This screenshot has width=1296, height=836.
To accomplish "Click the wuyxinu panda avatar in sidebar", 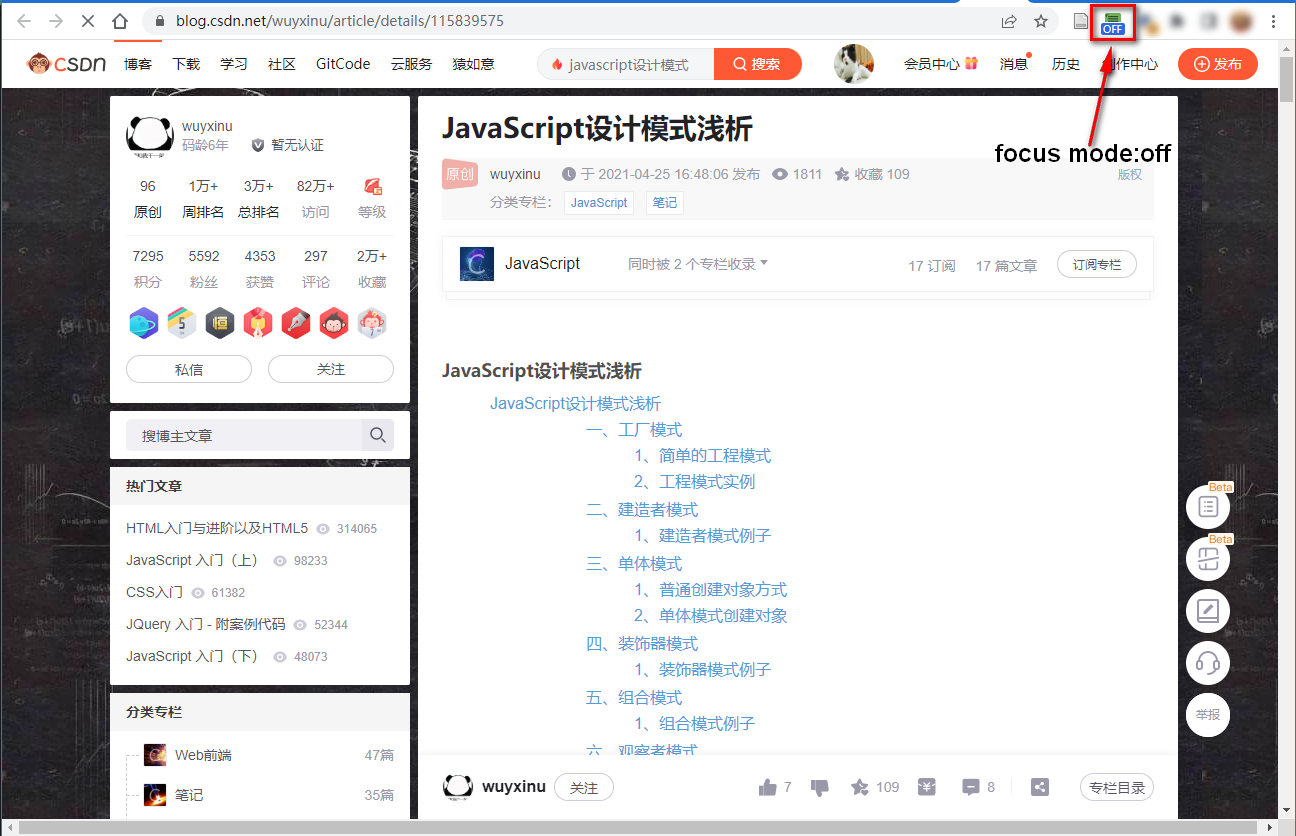I will point(150,137).
